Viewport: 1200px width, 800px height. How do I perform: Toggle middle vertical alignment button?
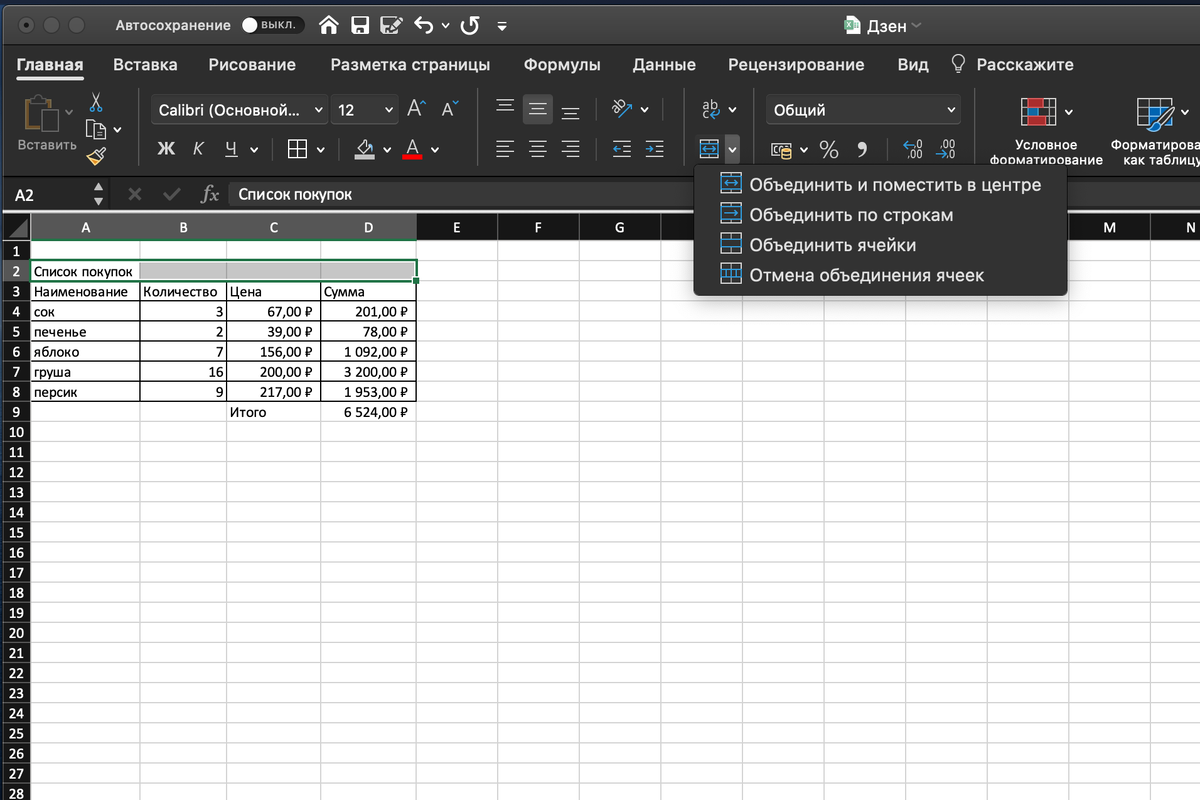tap(538, 109)
